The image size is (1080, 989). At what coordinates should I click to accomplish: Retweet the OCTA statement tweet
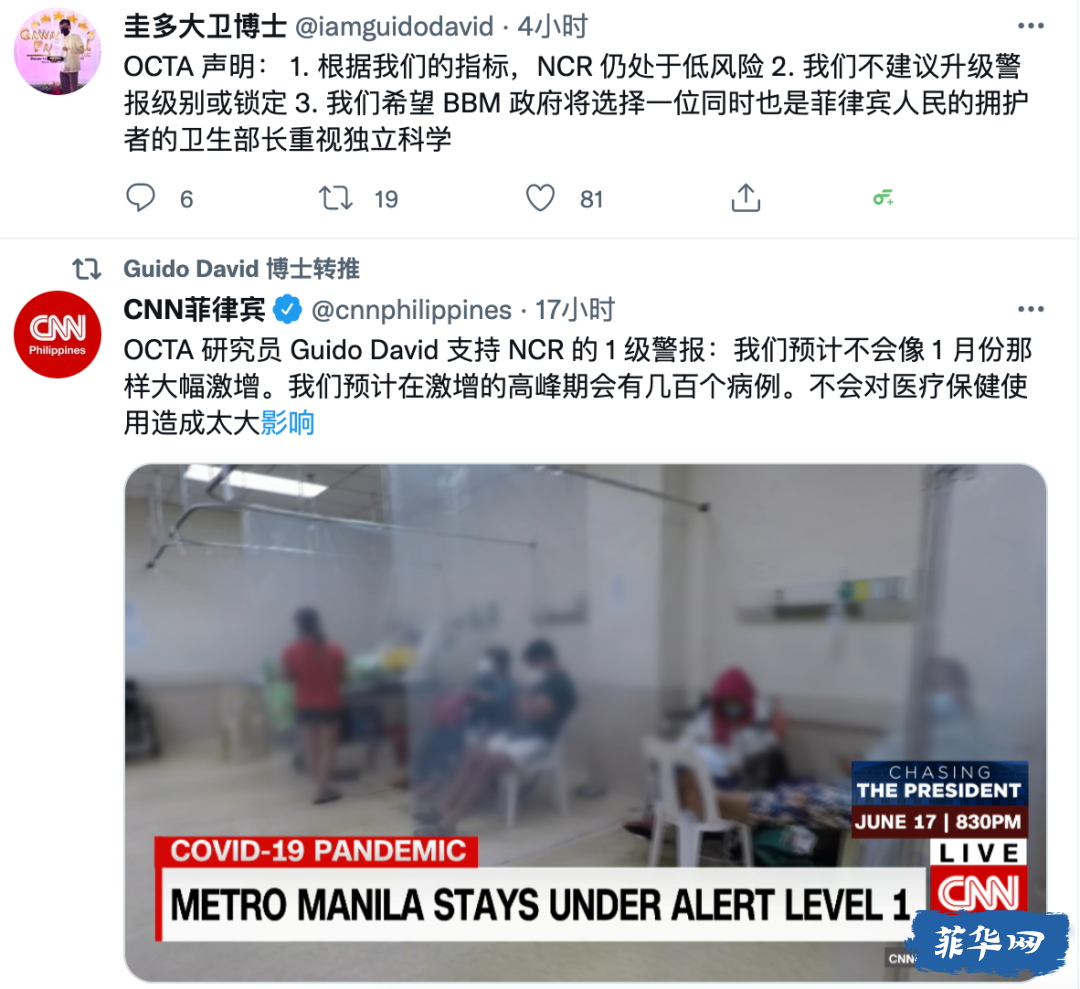tap(335, 198)
